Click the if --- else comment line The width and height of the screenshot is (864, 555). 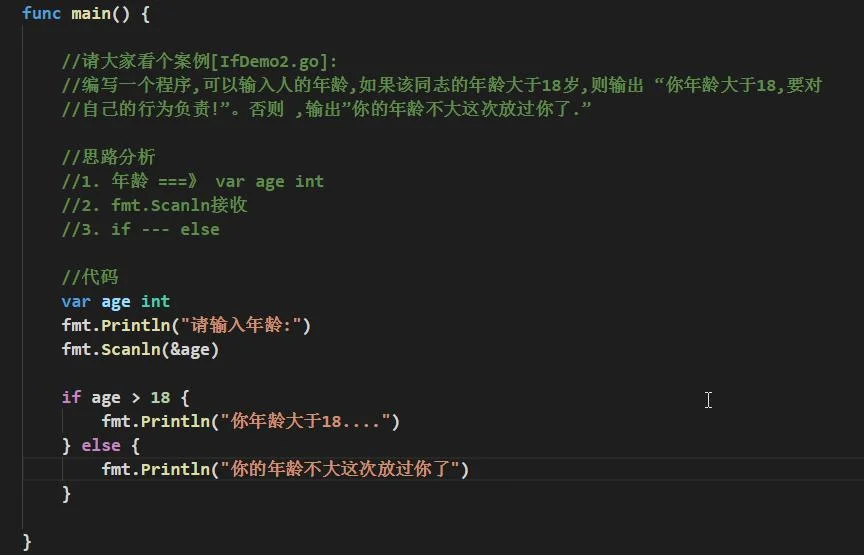tap(141, 229)
